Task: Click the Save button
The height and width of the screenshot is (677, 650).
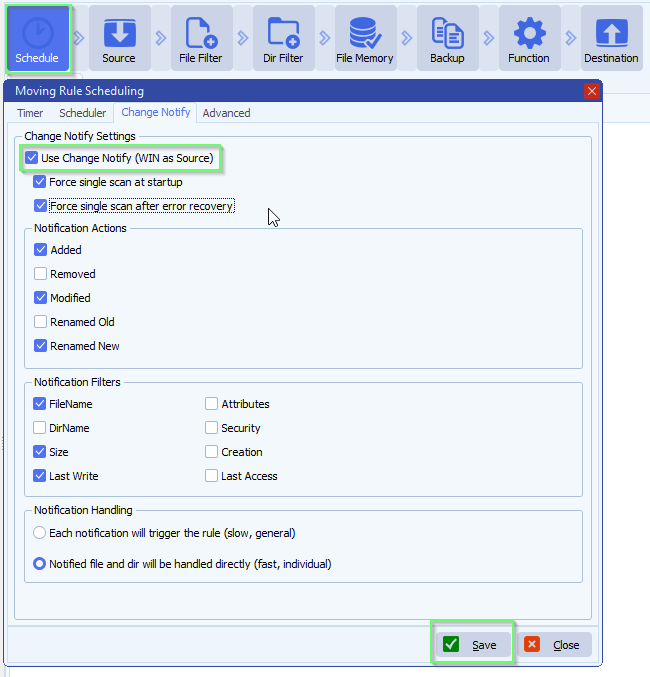Action: 473,645
